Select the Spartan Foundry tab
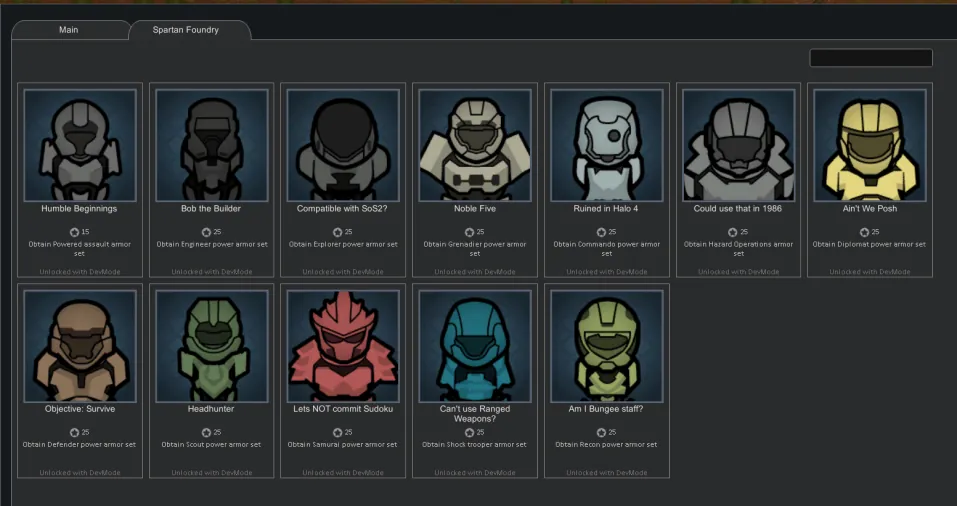957x506 pixels. [x=186, y=30]
